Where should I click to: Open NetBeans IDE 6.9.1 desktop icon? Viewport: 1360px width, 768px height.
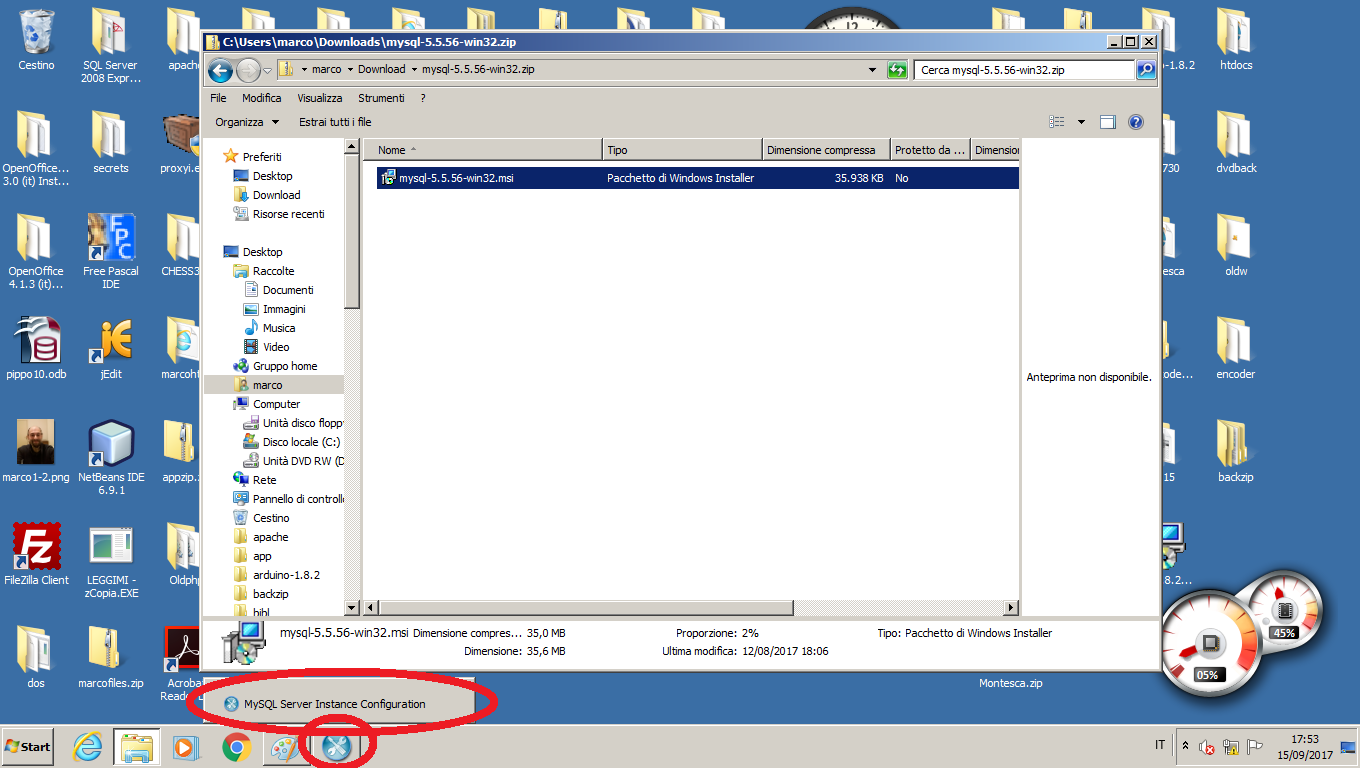(x=109, y=445)
